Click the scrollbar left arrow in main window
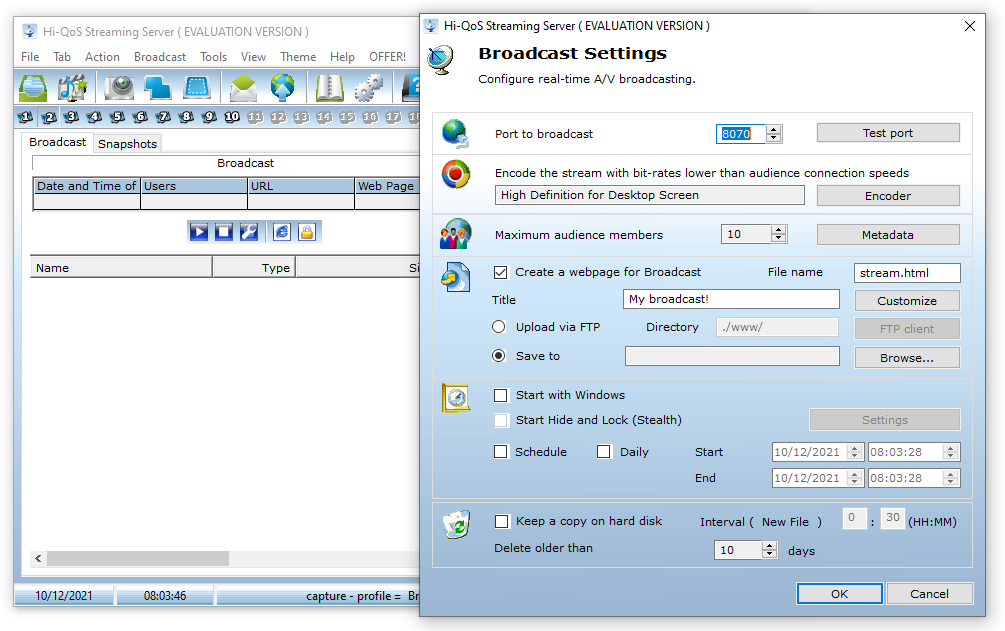This screenshot has height=631, width=1005. pyautogui.click(x=38, y=559)
